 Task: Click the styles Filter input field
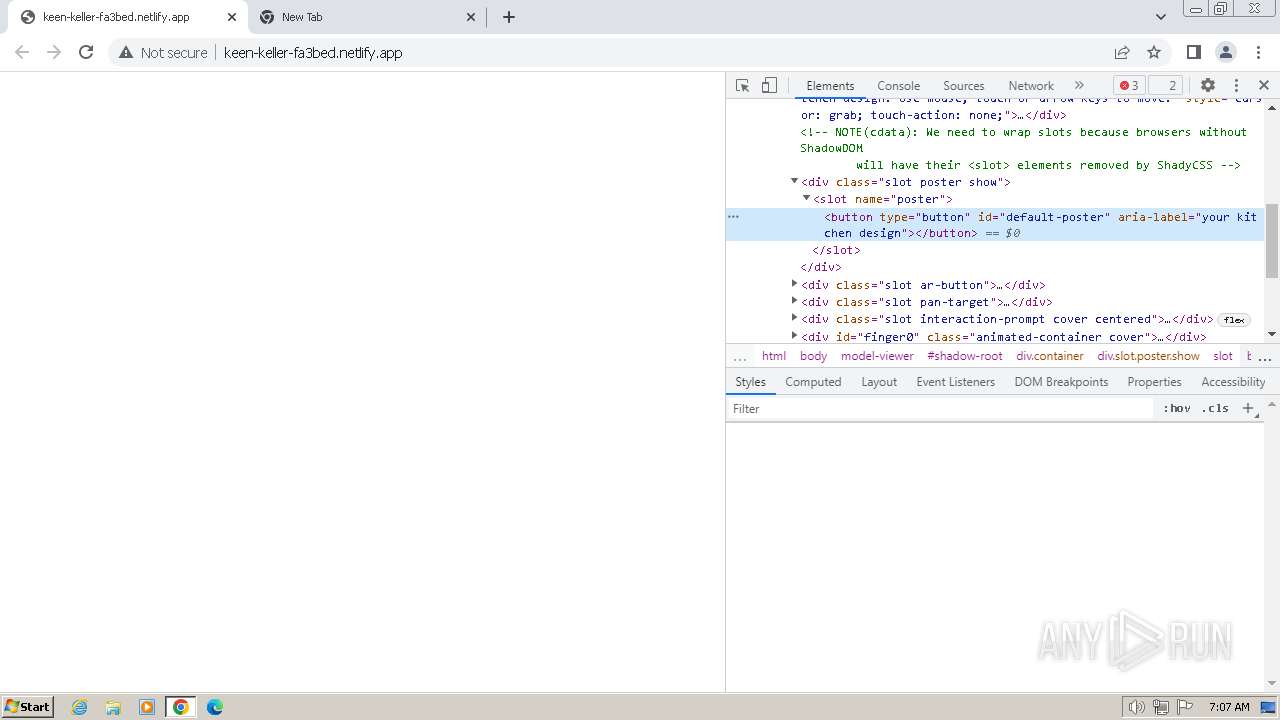pos(940,408)
